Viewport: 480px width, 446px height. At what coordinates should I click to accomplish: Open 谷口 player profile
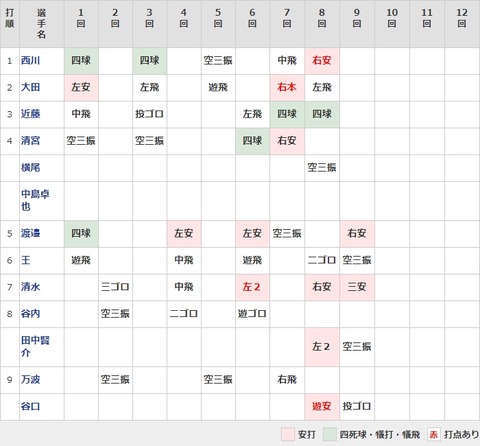point(30,406)
